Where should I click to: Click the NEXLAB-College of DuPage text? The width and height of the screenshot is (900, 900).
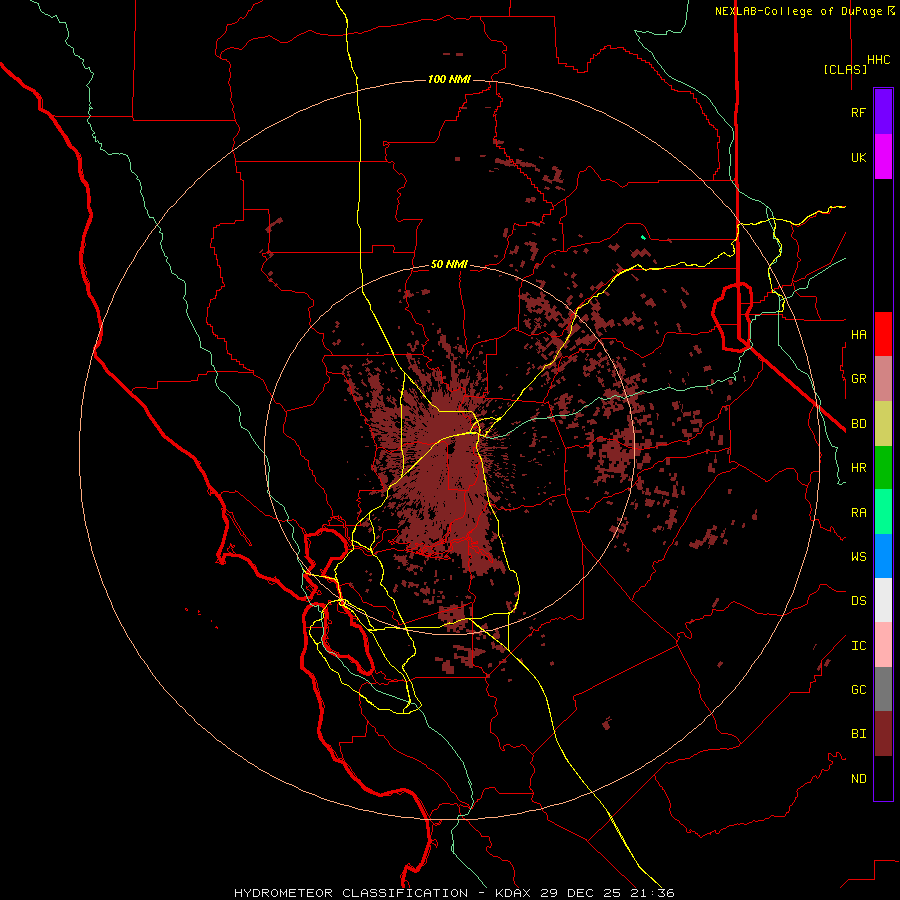800,11
